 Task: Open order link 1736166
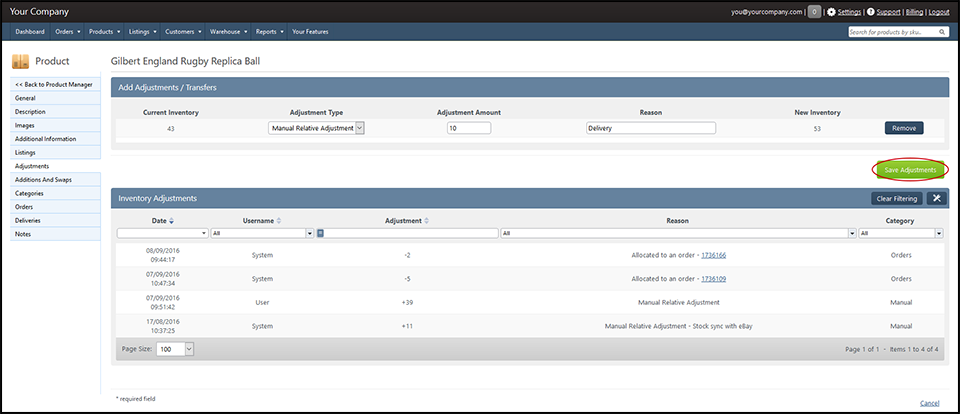tap(713, 255)
